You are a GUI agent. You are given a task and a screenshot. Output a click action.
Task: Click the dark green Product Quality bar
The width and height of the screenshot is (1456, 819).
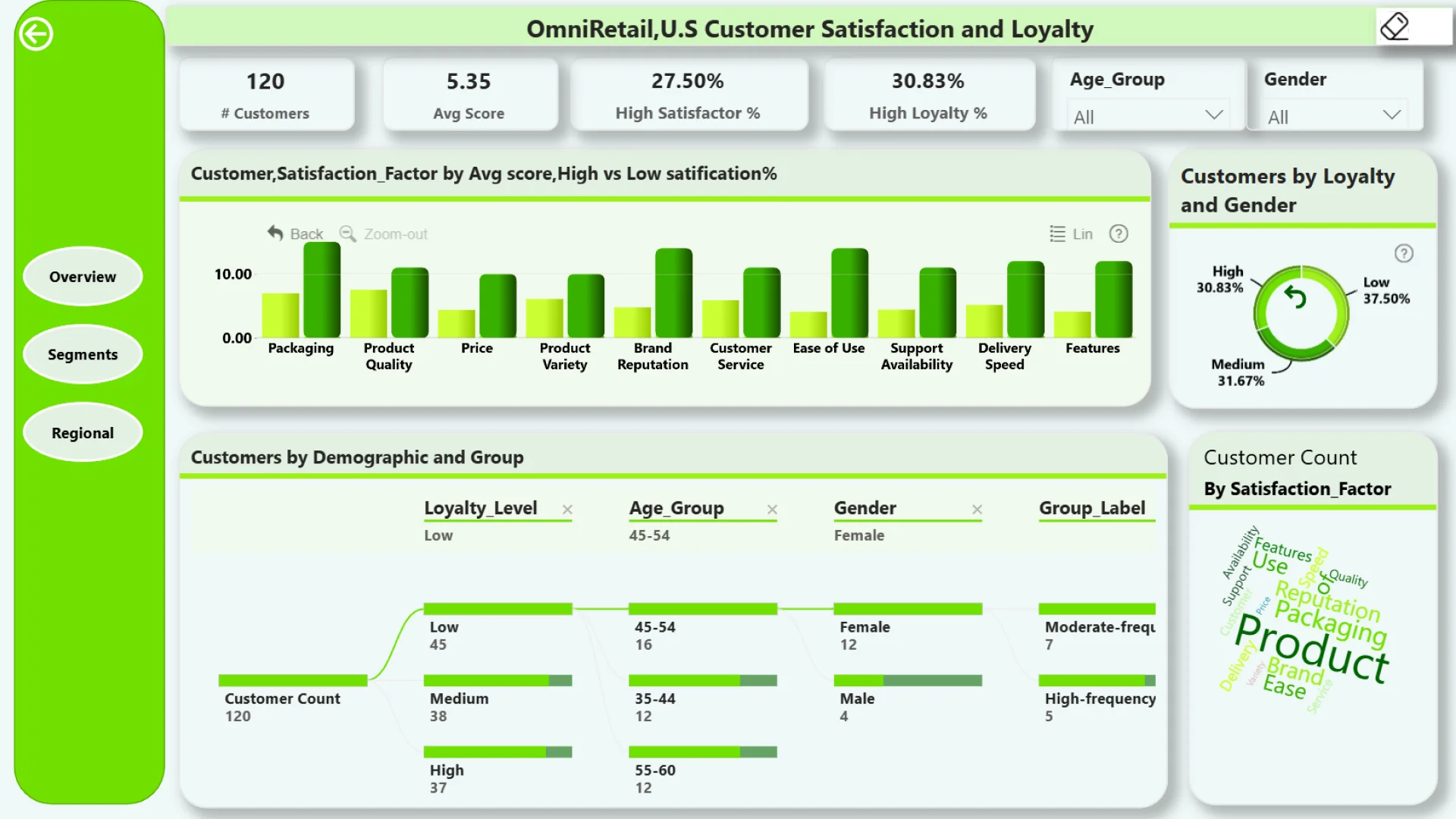point(409,303)
